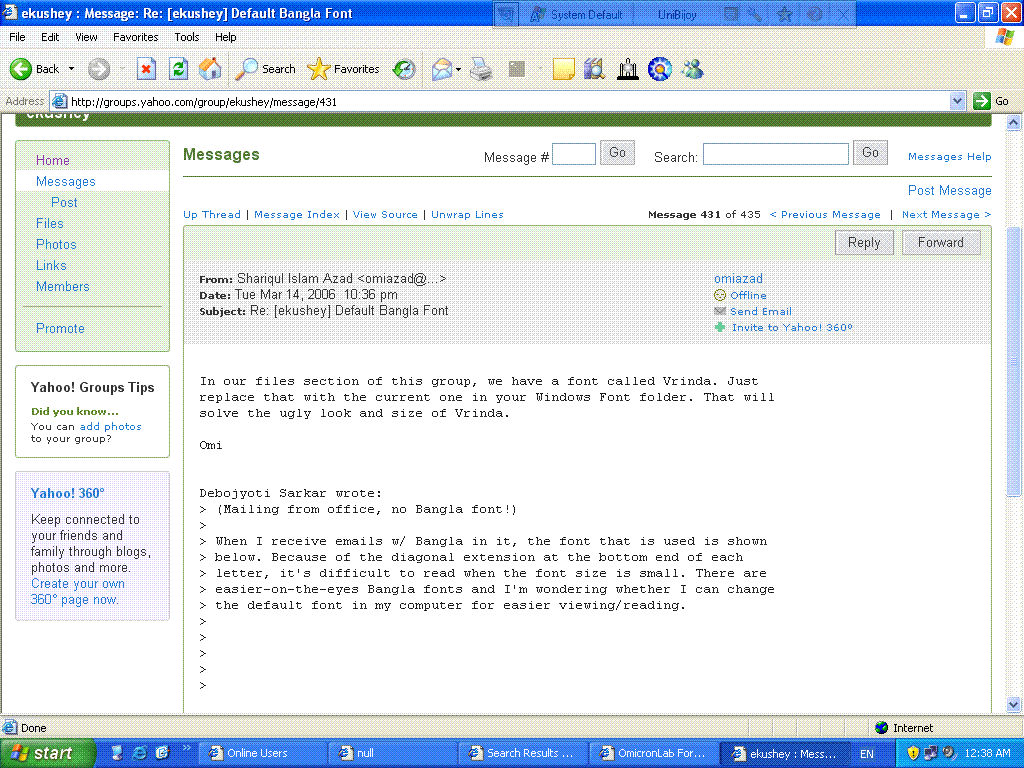This screenshot has width=1024, height=768.
Task: Click the green plus Invite icon
Action: click(x=720, y=327)
